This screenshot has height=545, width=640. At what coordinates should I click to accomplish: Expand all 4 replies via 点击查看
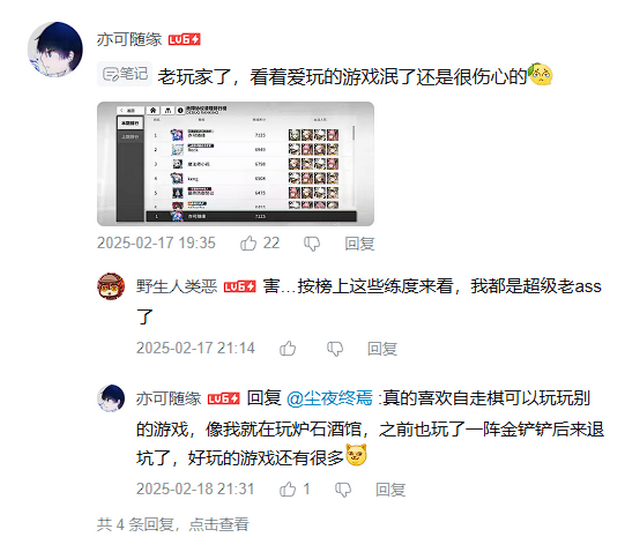pyautogui.click(x=219, y=524)
